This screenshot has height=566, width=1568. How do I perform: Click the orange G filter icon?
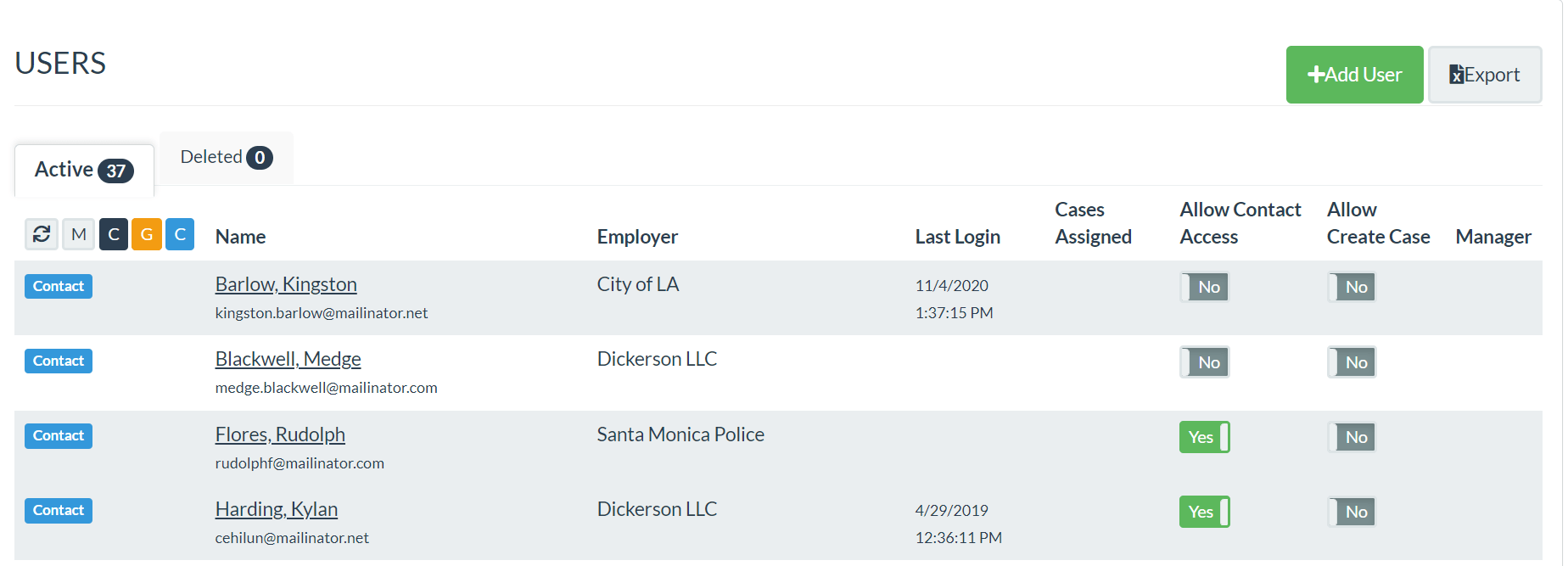point(146,234)
